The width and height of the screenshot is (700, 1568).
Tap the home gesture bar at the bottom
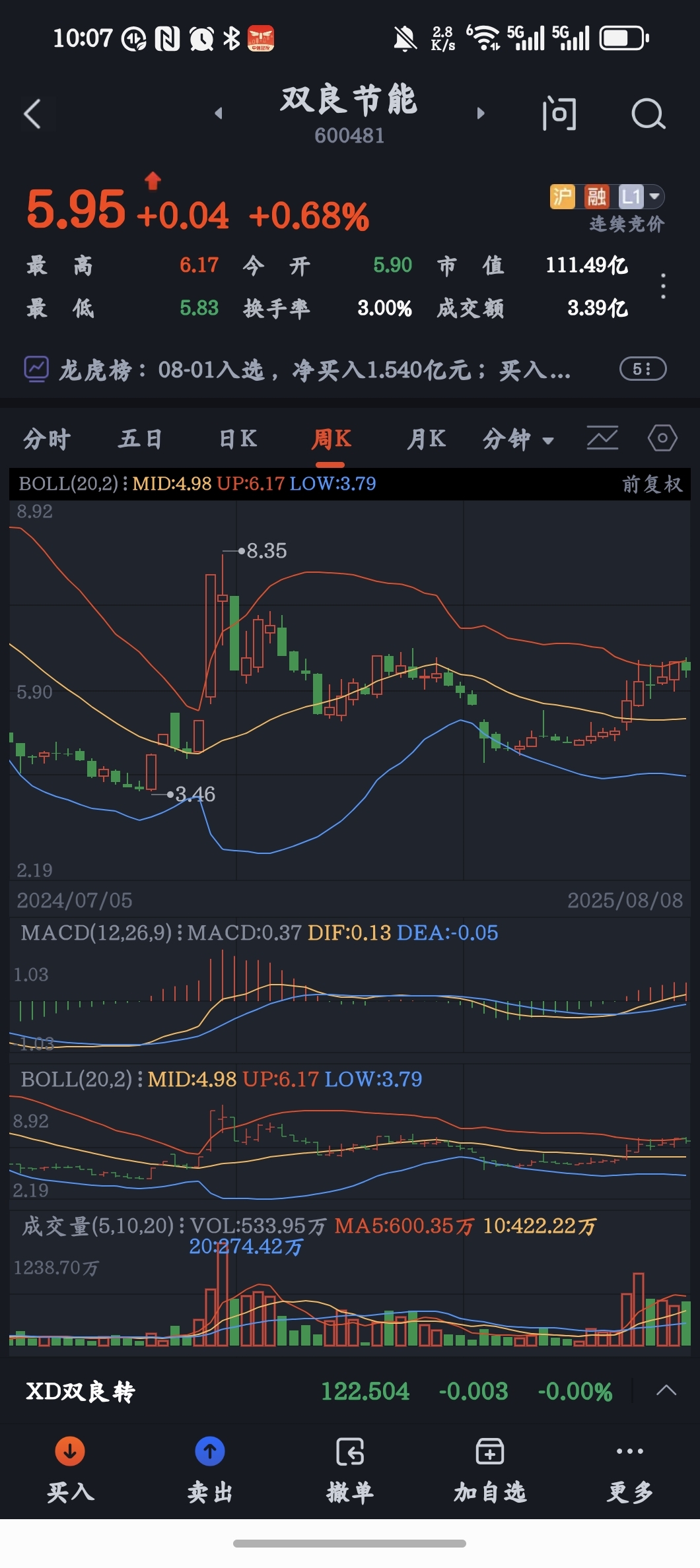(x=349, y=1543)
